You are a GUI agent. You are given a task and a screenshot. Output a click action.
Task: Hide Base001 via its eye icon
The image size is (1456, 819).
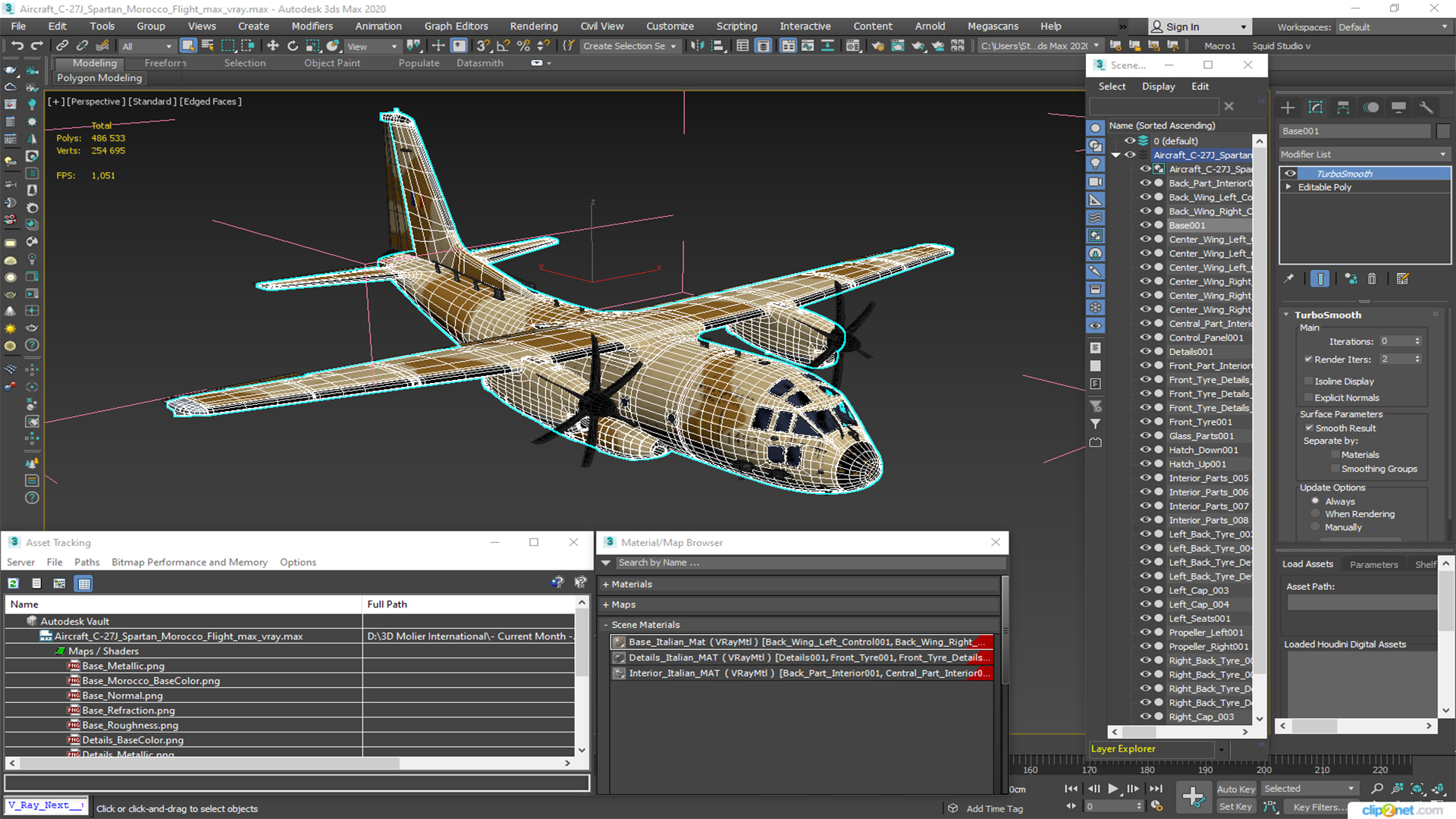coord(1145,225)
